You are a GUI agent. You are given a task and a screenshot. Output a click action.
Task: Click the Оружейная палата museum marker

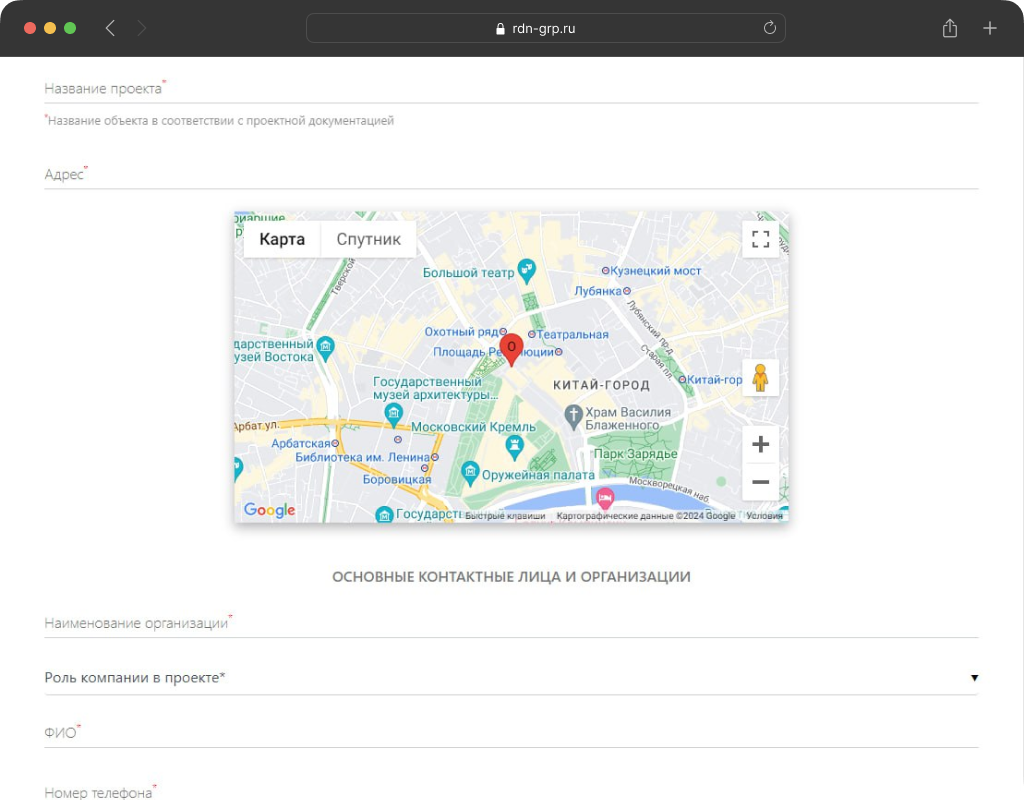[x=516, y=445]
